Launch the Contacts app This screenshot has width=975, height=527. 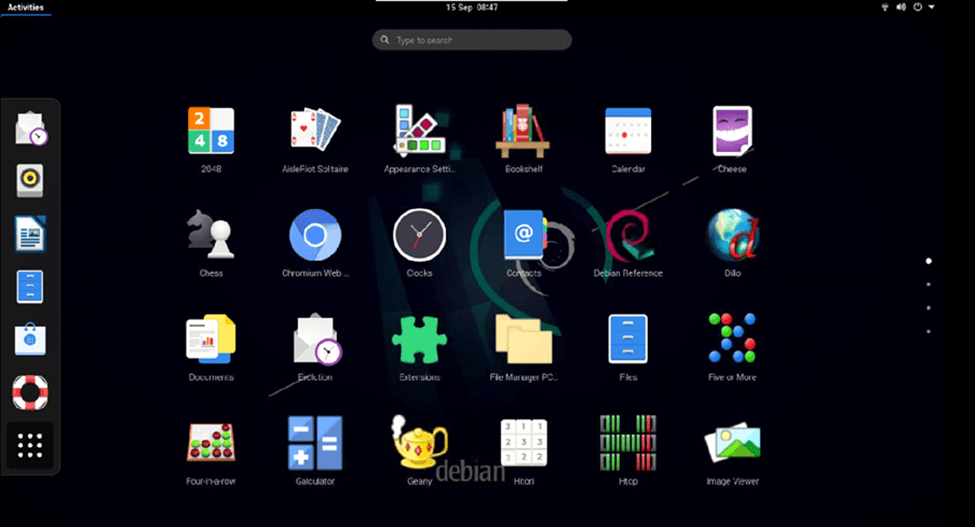(524, 234)
